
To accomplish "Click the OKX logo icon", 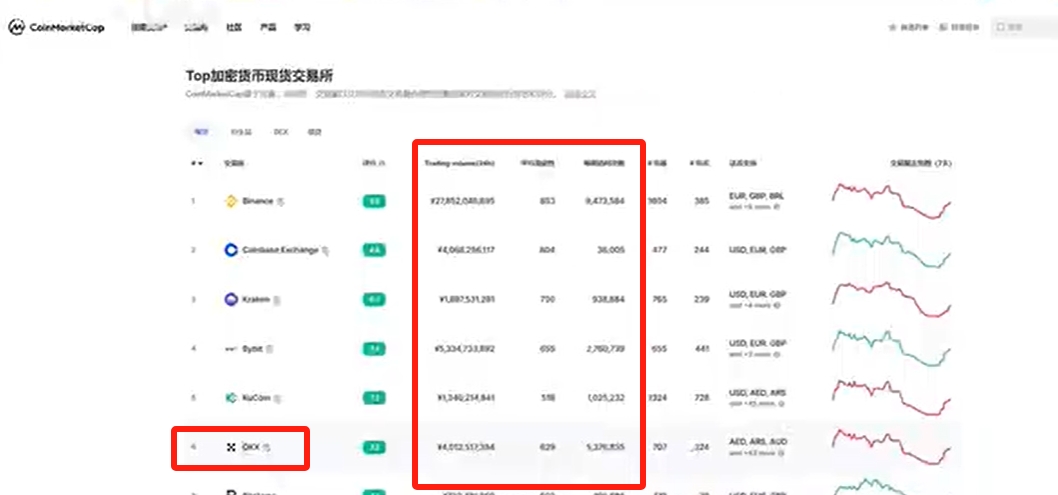I will coord(231,448).
